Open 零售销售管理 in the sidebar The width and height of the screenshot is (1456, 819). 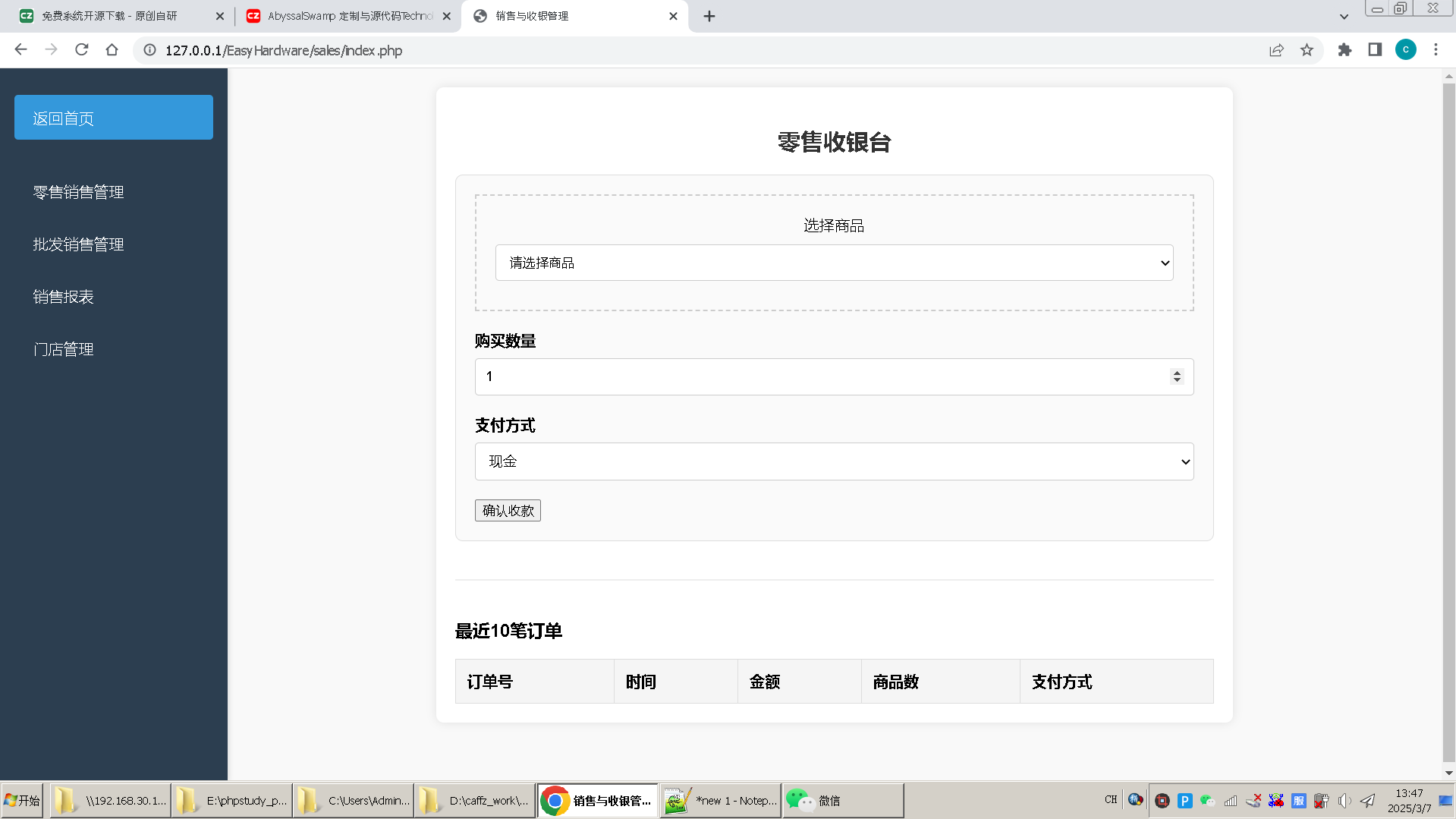(x=78, y=192)
